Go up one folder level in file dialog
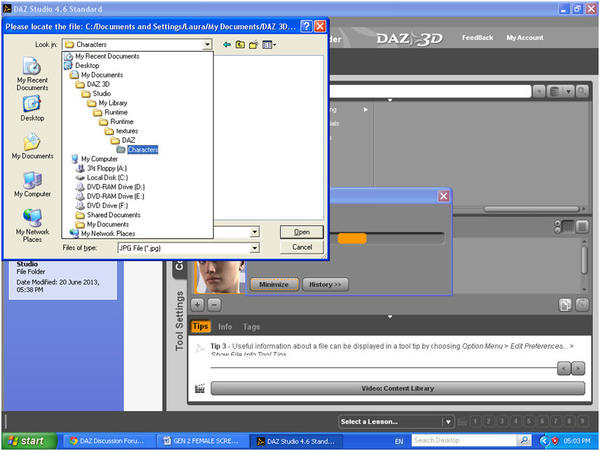This screenshot has width=600, height=451. (x=240, y=45)
